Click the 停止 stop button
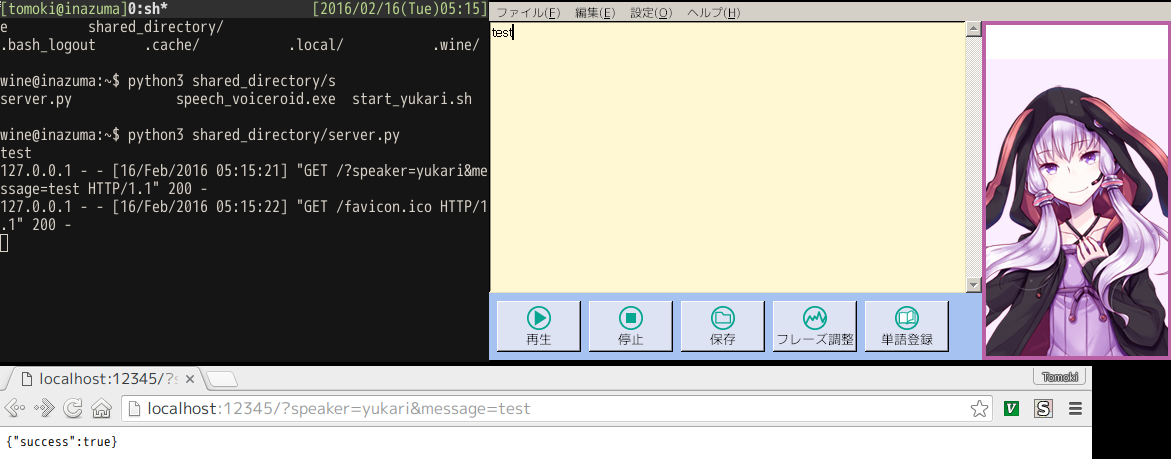This screenshot has height=459, width=1171. tap(630, 326)
